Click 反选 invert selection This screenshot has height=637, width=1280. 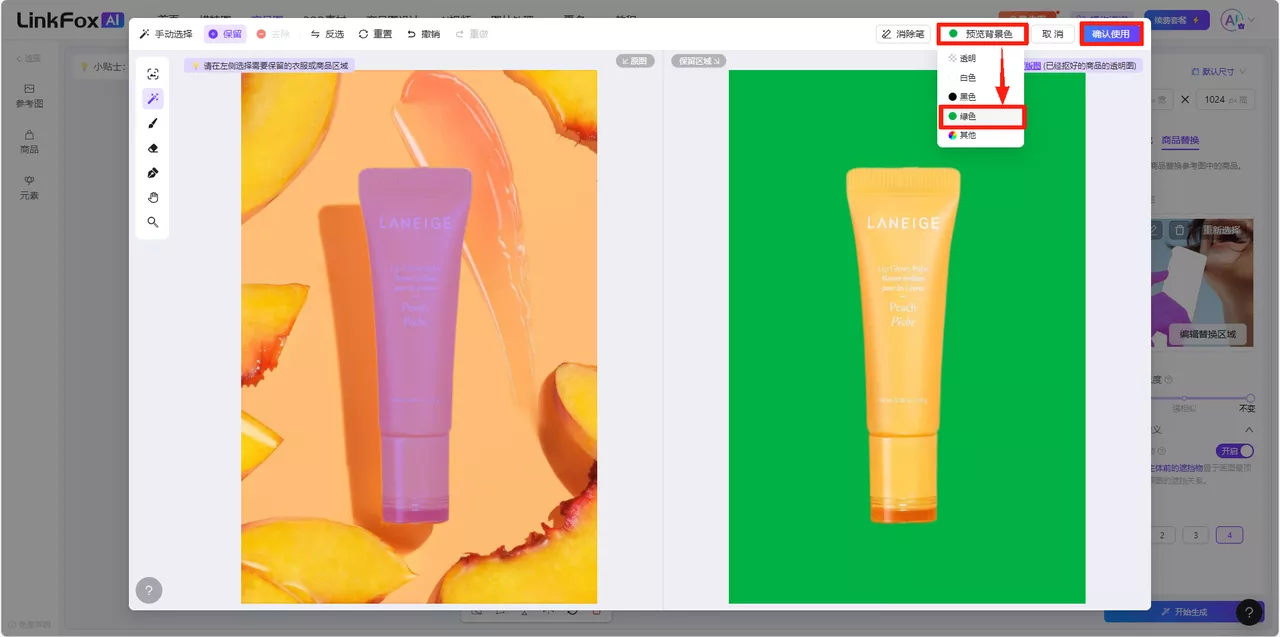[x=327, y=34]
